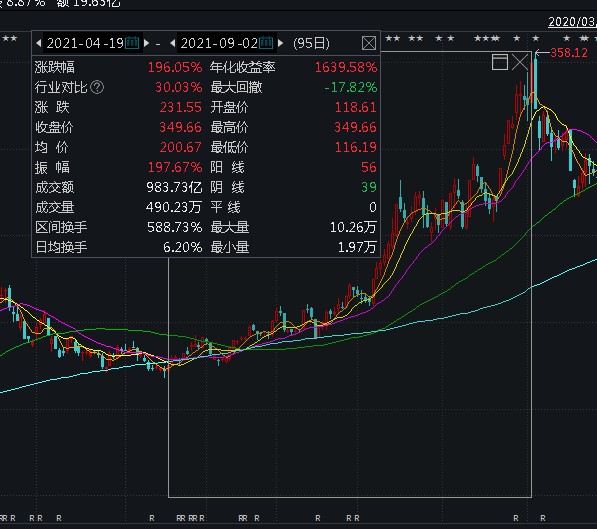Step end date 2021-09-02 forward one day
597x529 pixels.
coord(281,43)
